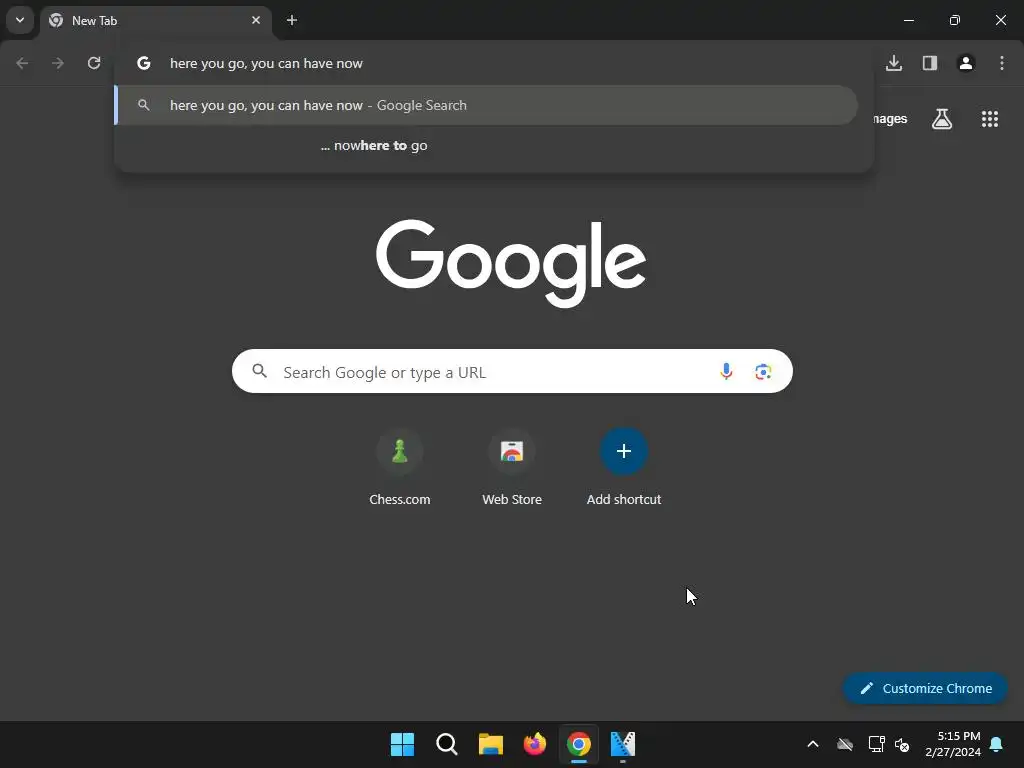Viewport: 1024px width, 768px height.
Task: Launch Firefox from taskbar
Action: 535,744
